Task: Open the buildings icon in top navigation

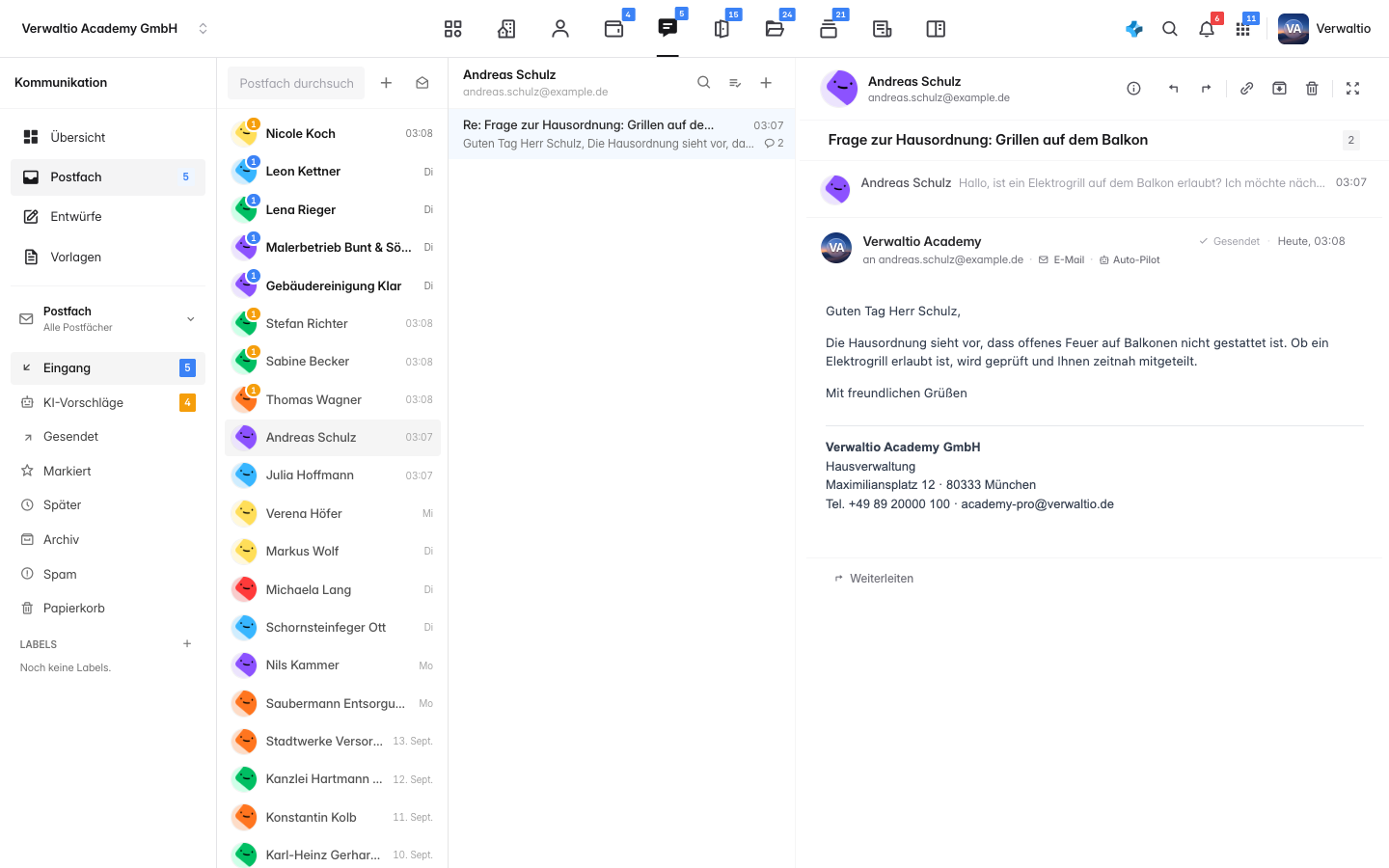Action: coord(506,29)
